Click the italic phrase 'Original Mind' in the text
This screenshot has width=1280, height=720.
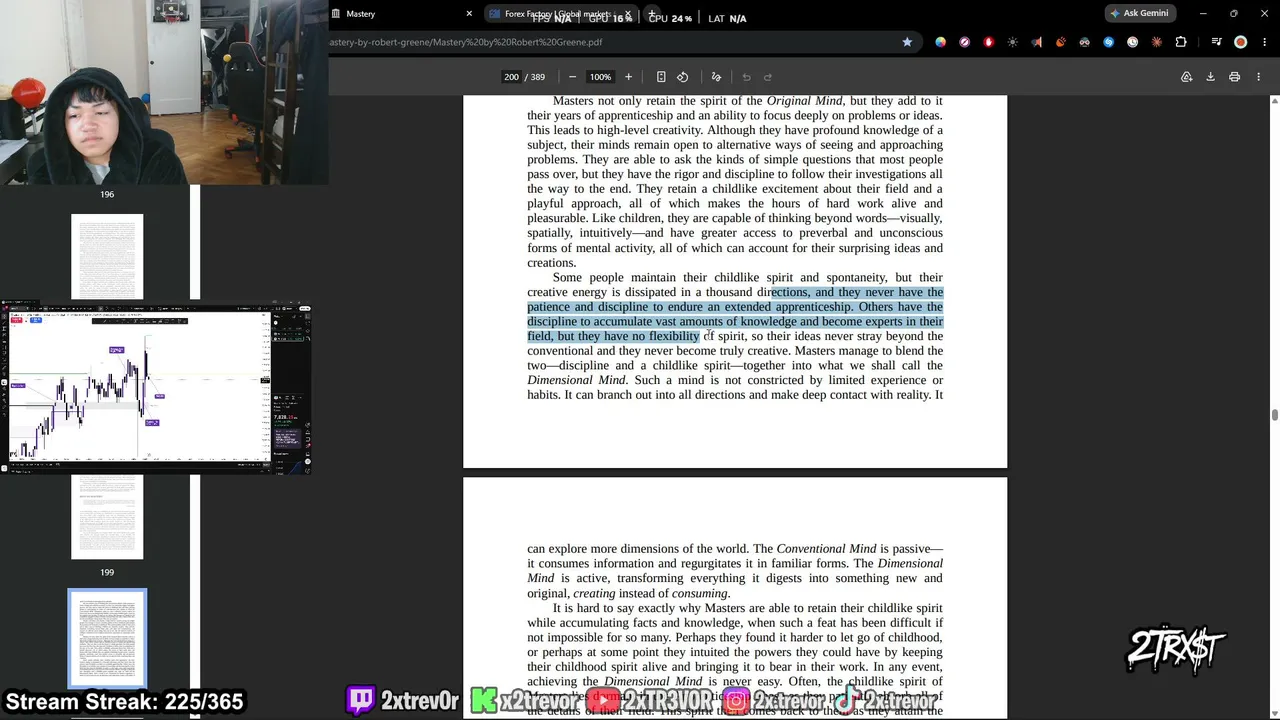click(x=805, y=100)
